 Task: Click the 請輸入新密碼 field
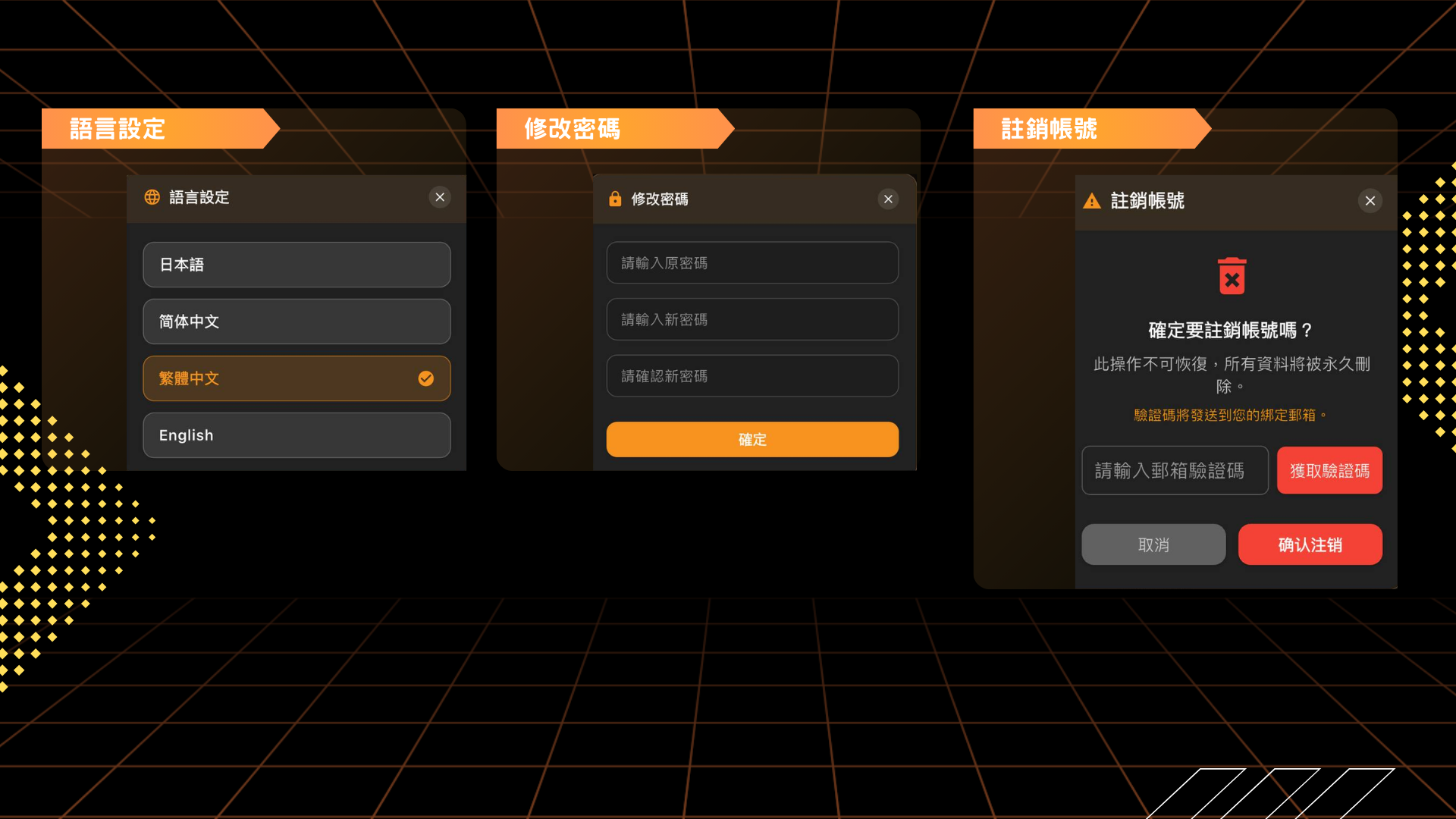pyautogui.click(x=752, y=319)
